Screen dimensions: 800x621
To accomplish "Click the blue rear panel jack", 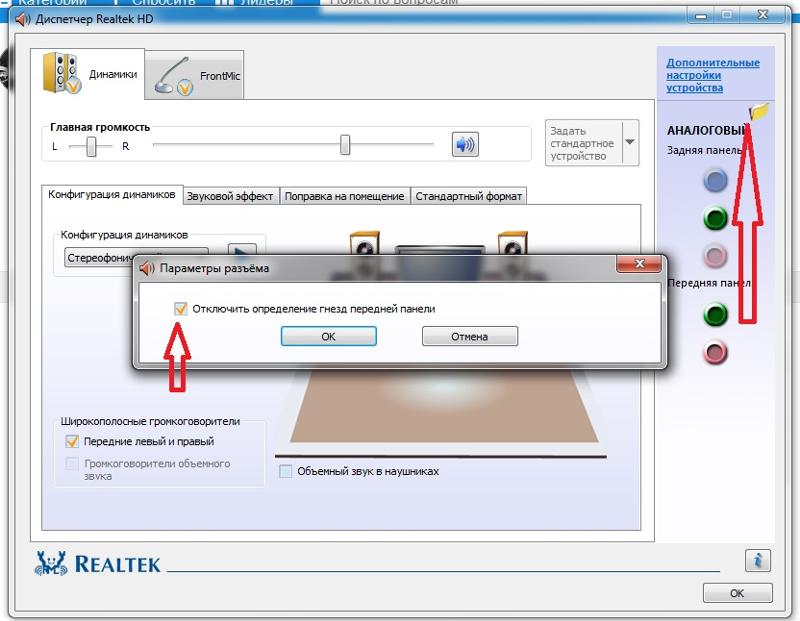I will (715, 181).
